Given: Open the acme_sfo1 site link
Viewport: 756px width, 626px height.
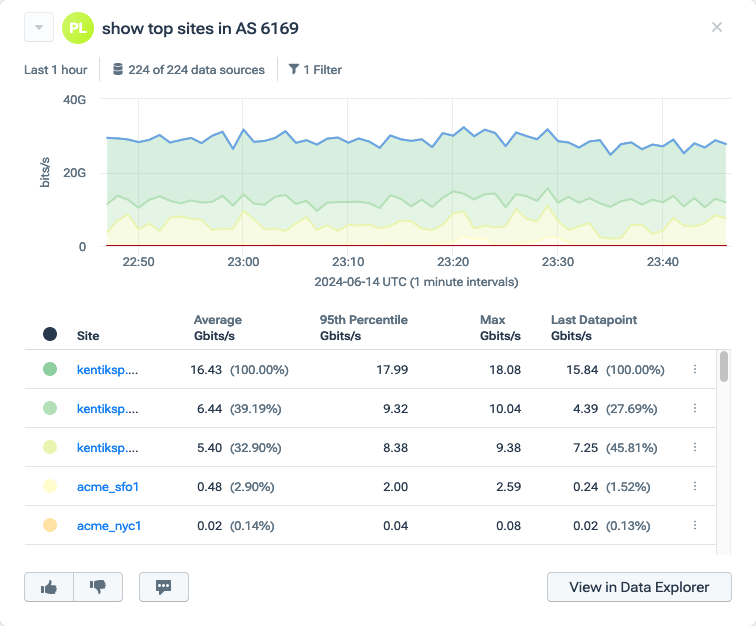Looking at the screenshot, I should click(108, 486).
